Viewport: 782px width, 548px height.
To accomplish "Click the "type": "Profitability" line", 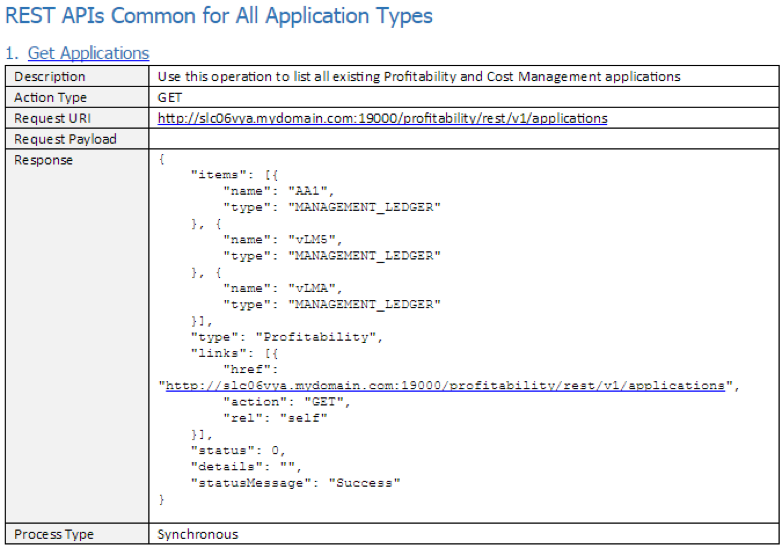I will click(x=287, y=337).
